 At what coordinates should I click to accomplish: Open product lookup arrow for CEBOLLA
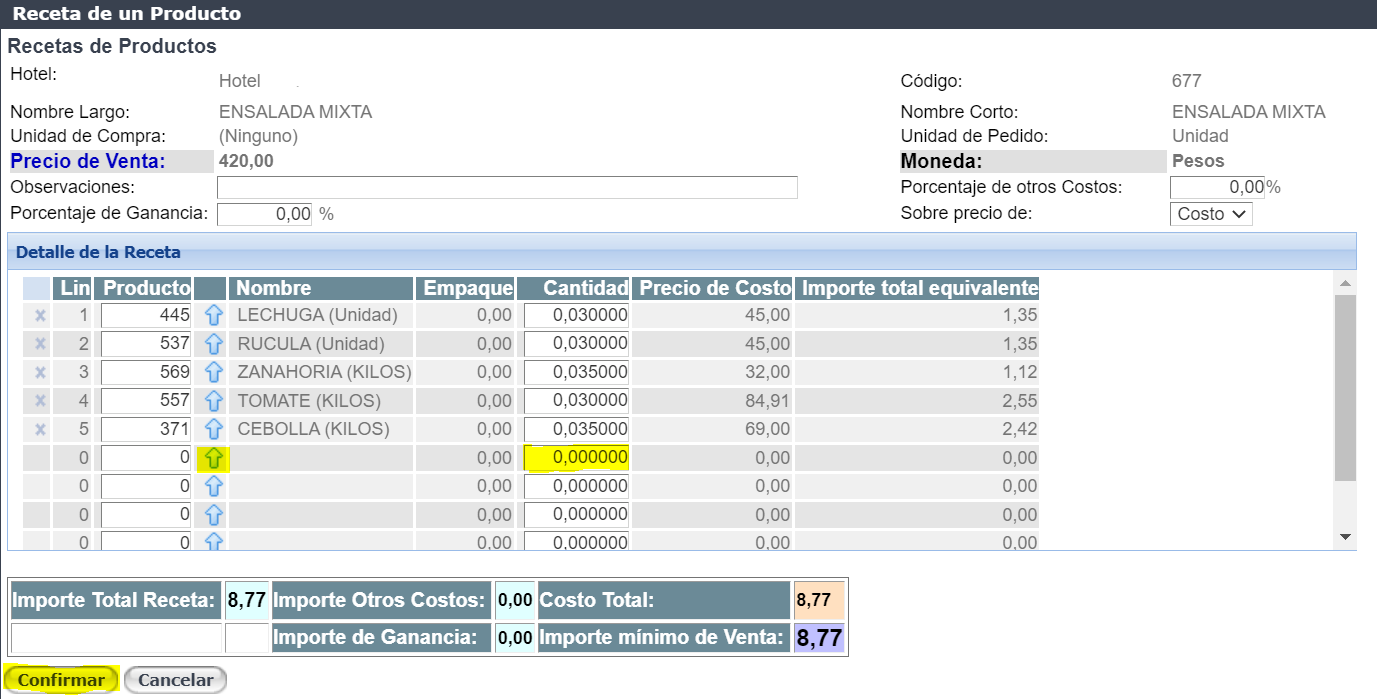click(x=213, y=430)
